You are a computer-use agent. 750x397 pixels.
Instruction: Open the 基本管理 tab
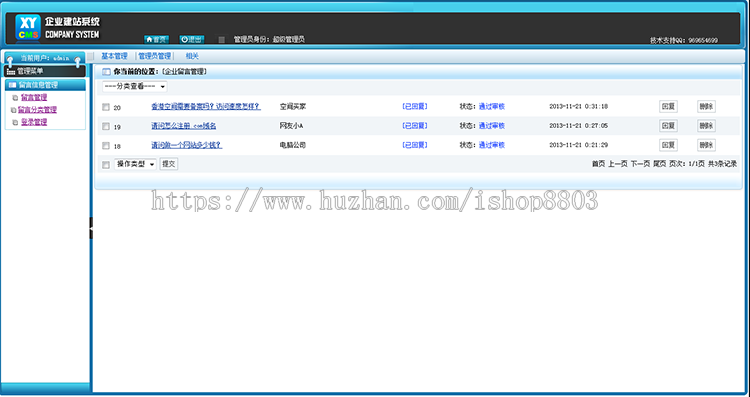click(x=114, y=56)
